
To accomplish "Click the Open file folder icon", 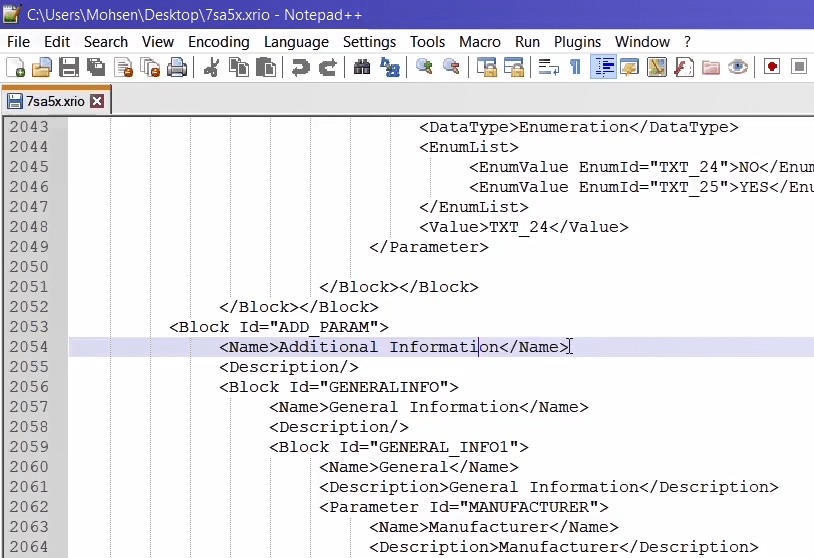I will point(41,67).
